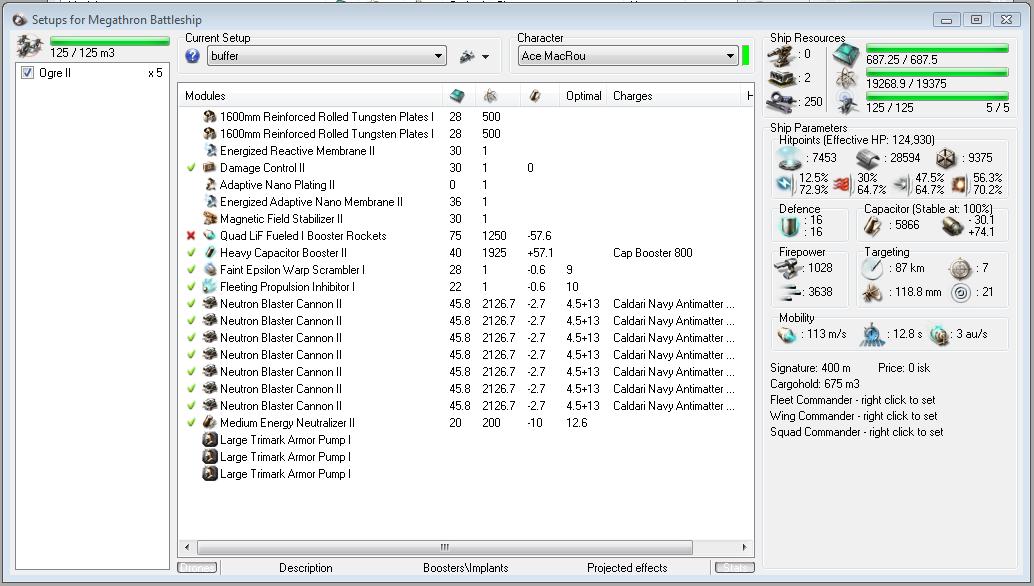Image resolution: width=1034 pixels, height=586 pixels.
Task: Click the Stats button at bottom right
Action: coord(734,568)
